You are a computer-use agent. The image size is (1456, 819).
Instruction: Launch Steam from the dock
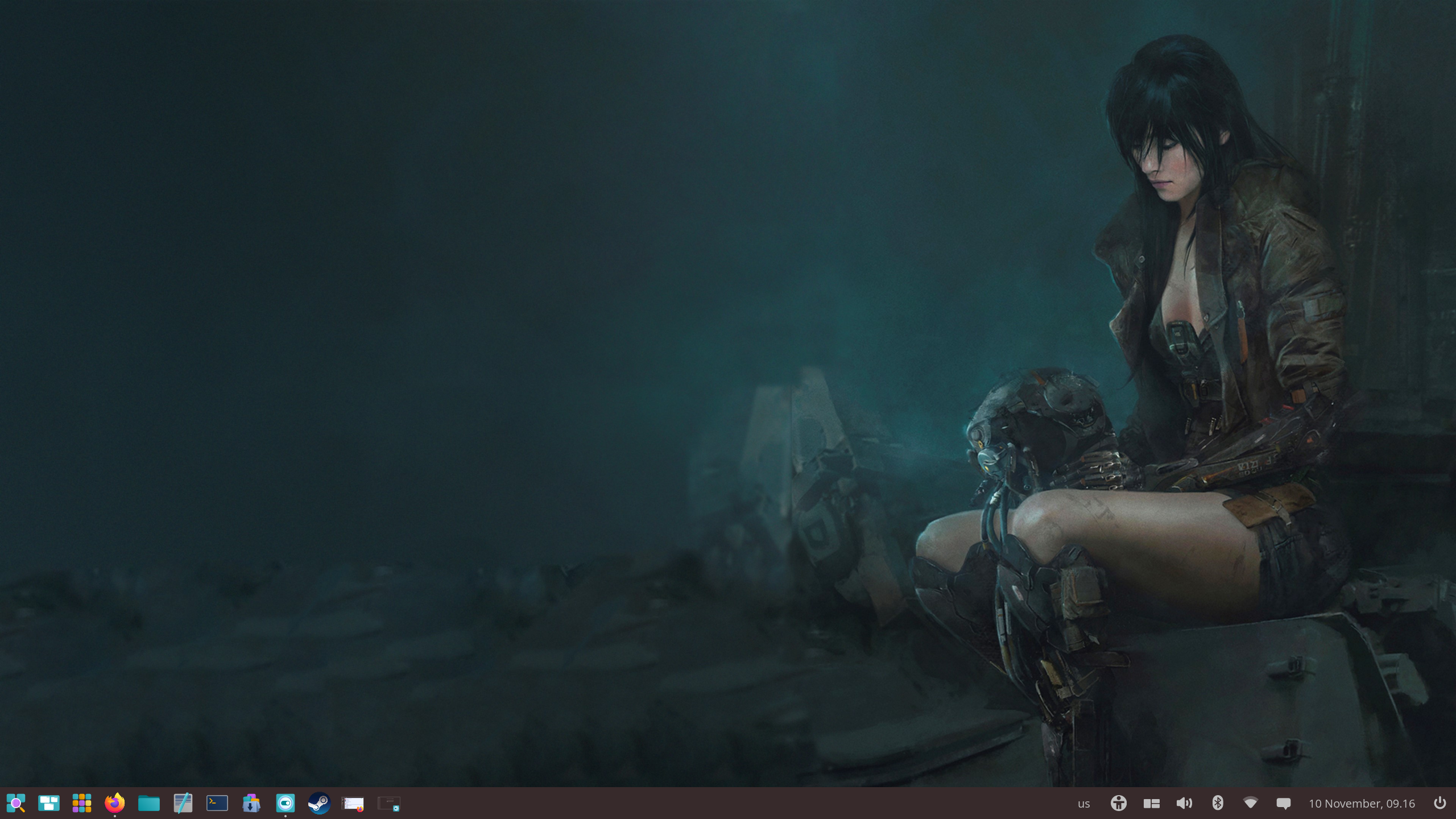pos(319,803)
